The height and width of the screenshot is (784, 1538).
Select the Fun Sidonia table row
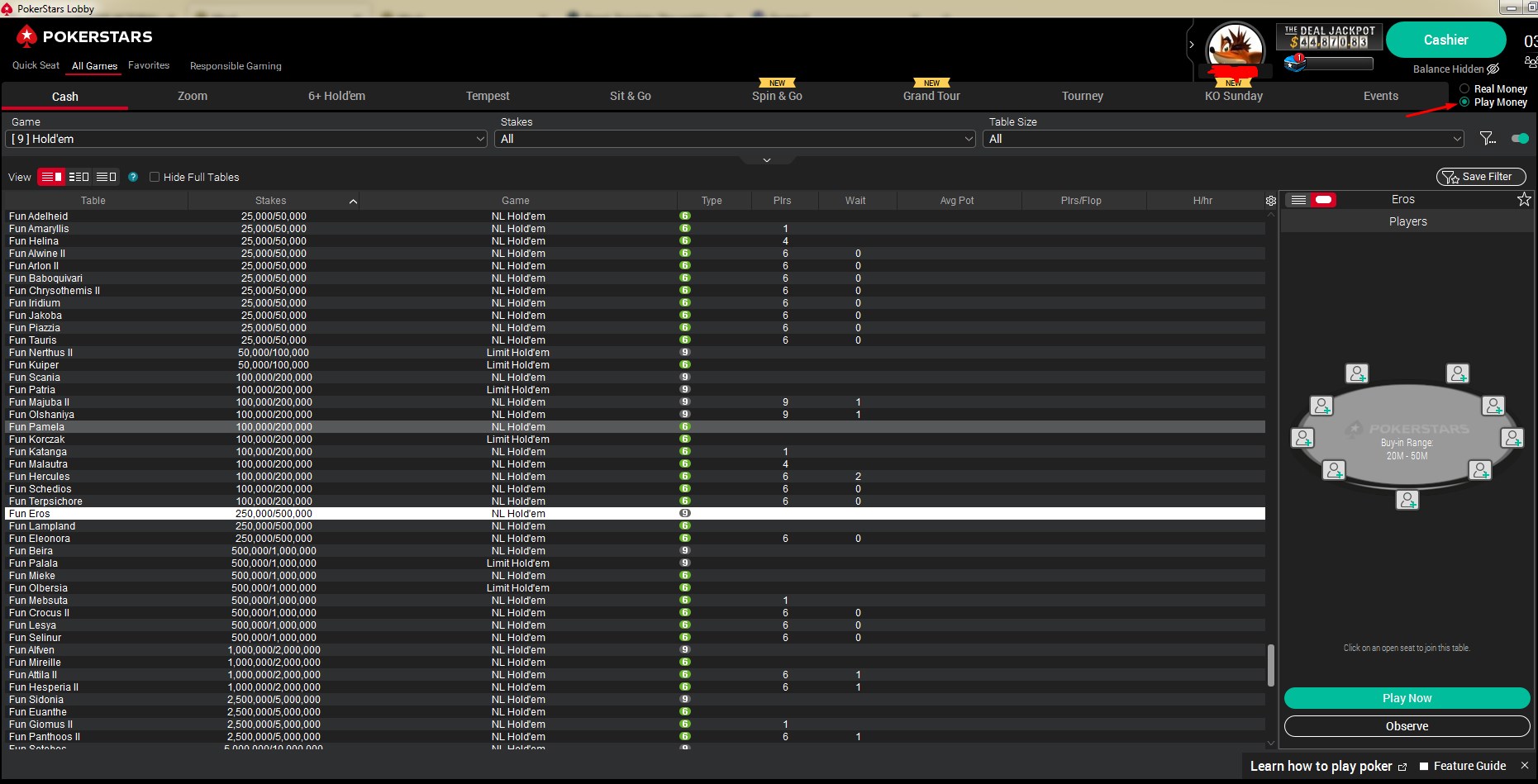coord(635,700)
